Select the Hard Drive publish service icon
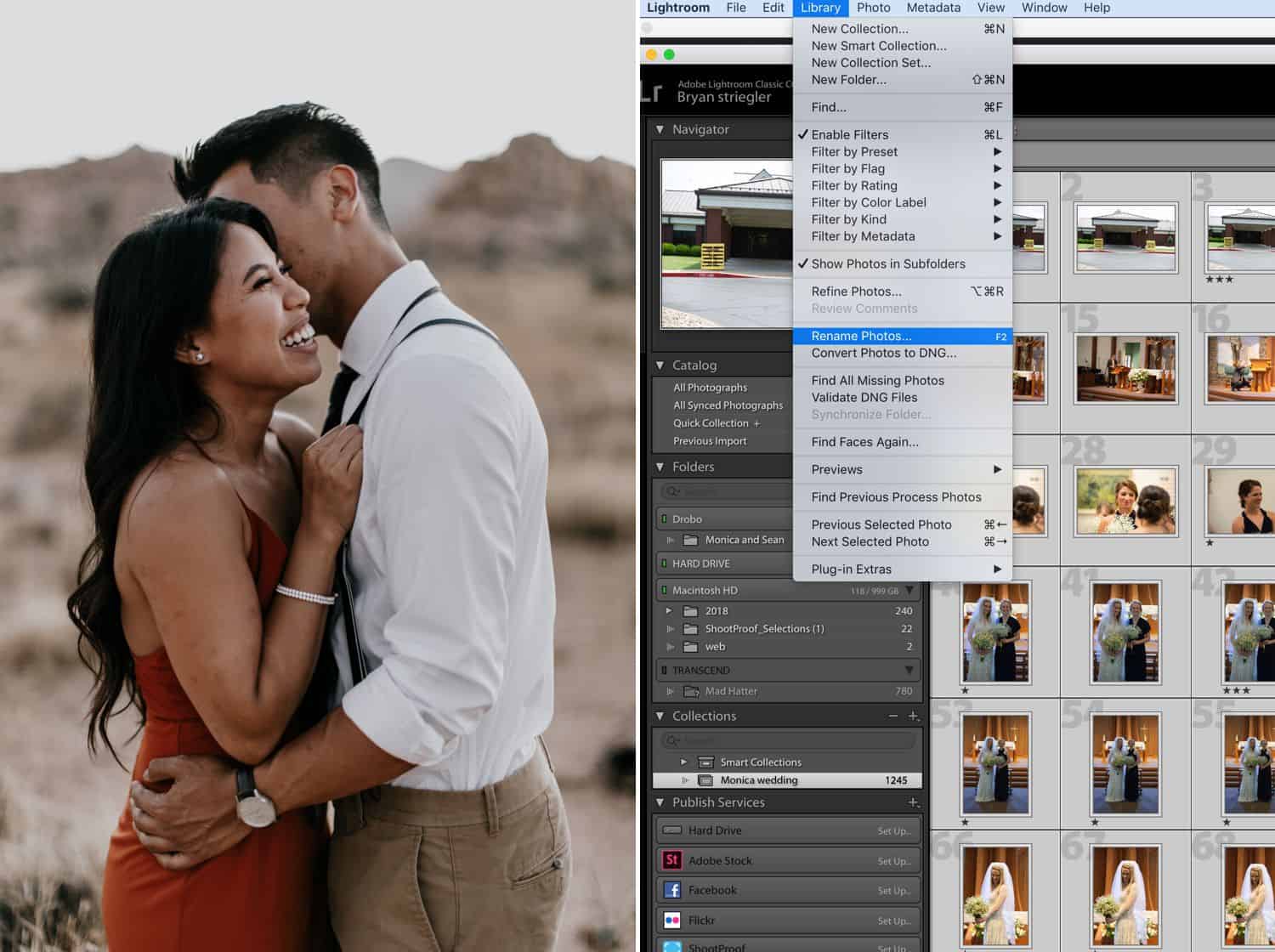1275x952 pixels. coord(672,830)
